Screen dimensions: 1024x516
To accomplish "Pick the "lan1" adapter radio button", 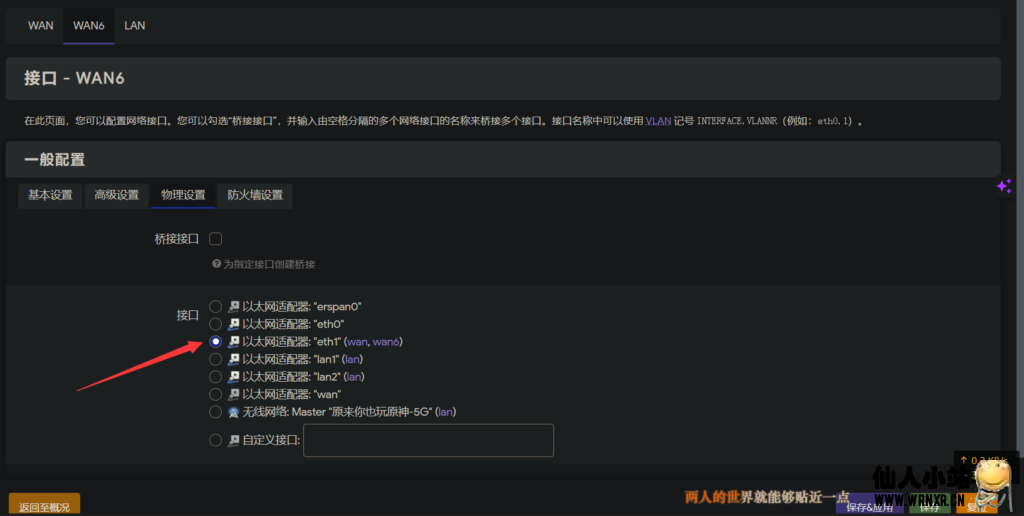I will 216,359.
